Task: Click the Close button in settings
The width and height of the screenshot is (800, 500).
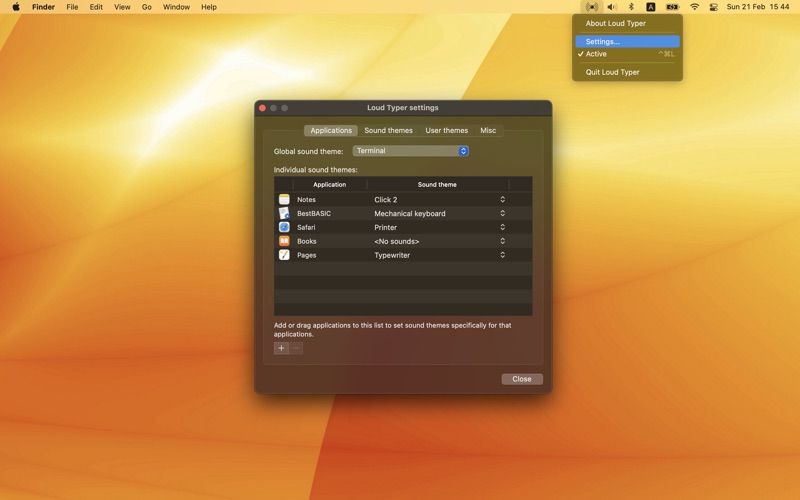Action: click(522, 379)
